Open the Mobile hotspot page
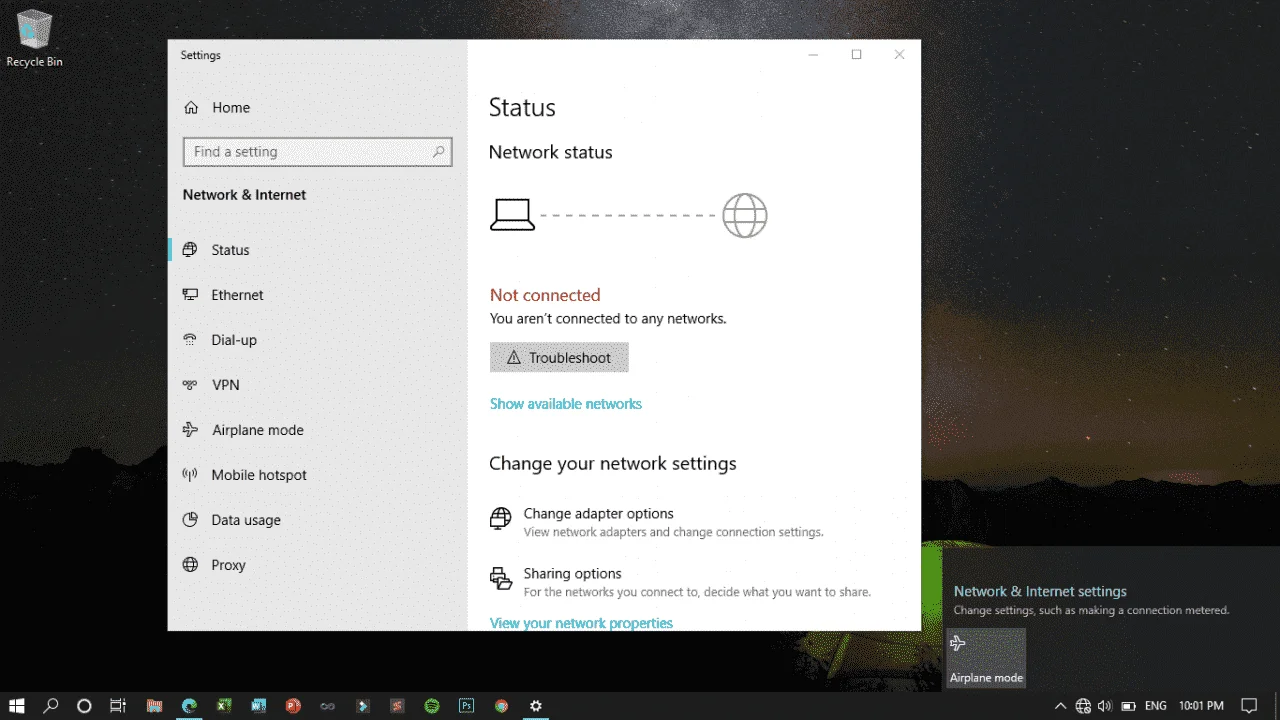1280x720 pixels. pyautogui.click(x=258, y=475)
